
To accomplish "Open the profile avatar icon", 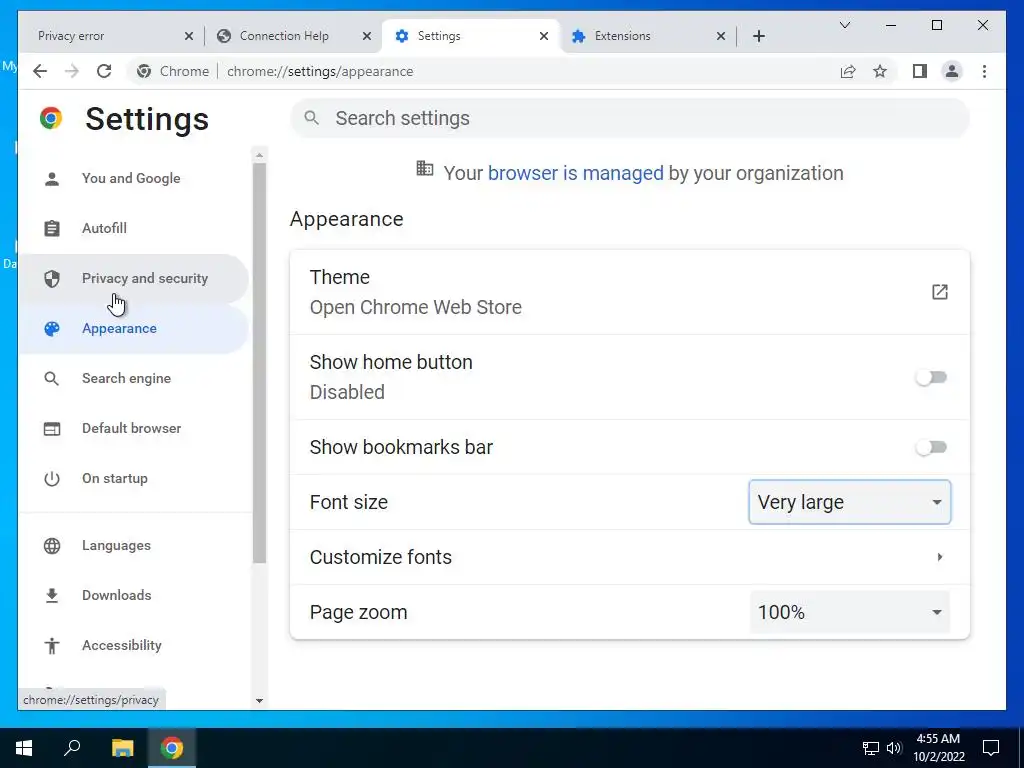I will 952,71.
